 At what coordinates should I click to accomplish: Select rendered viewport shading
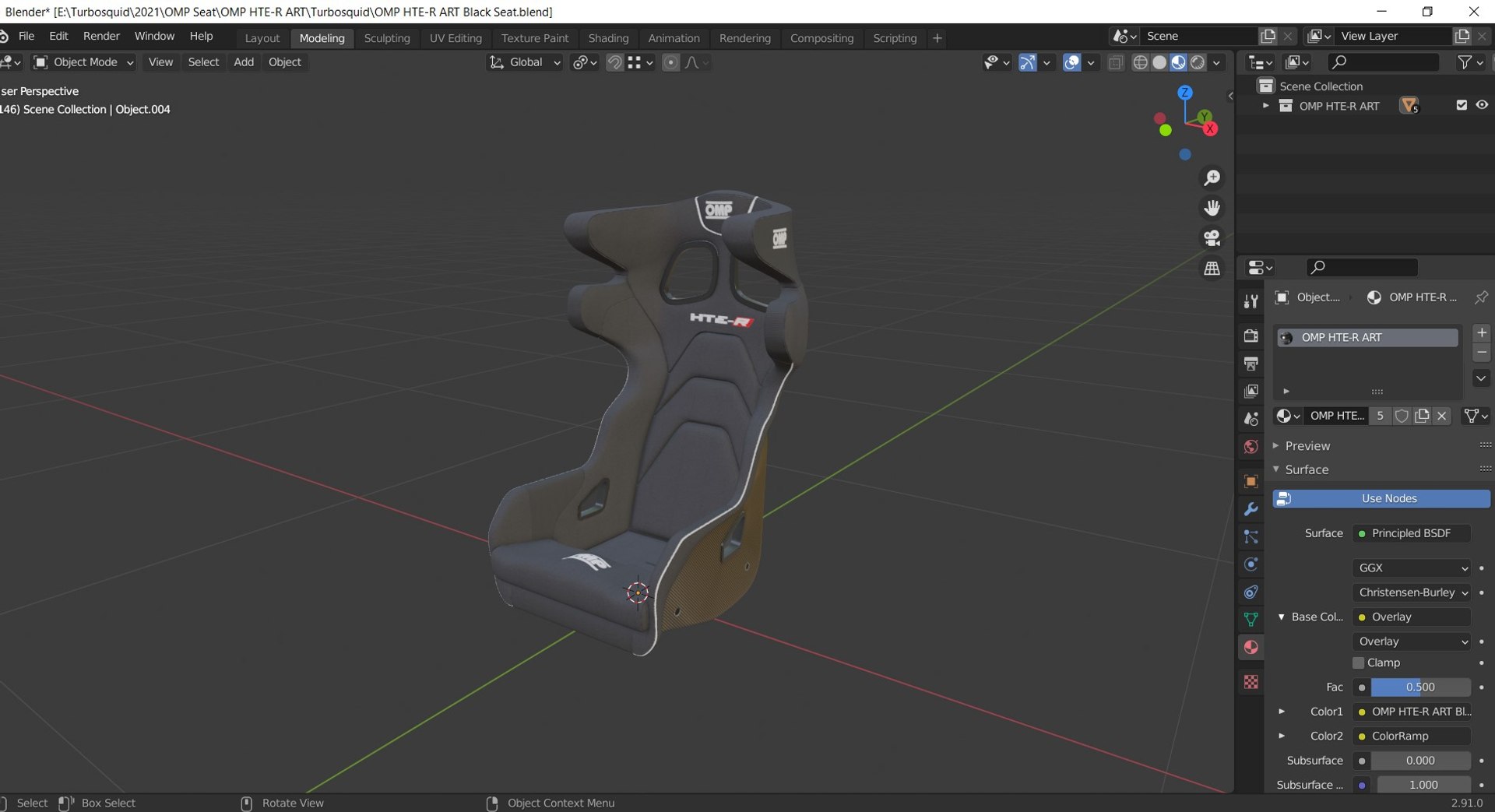pos(1198,62)
